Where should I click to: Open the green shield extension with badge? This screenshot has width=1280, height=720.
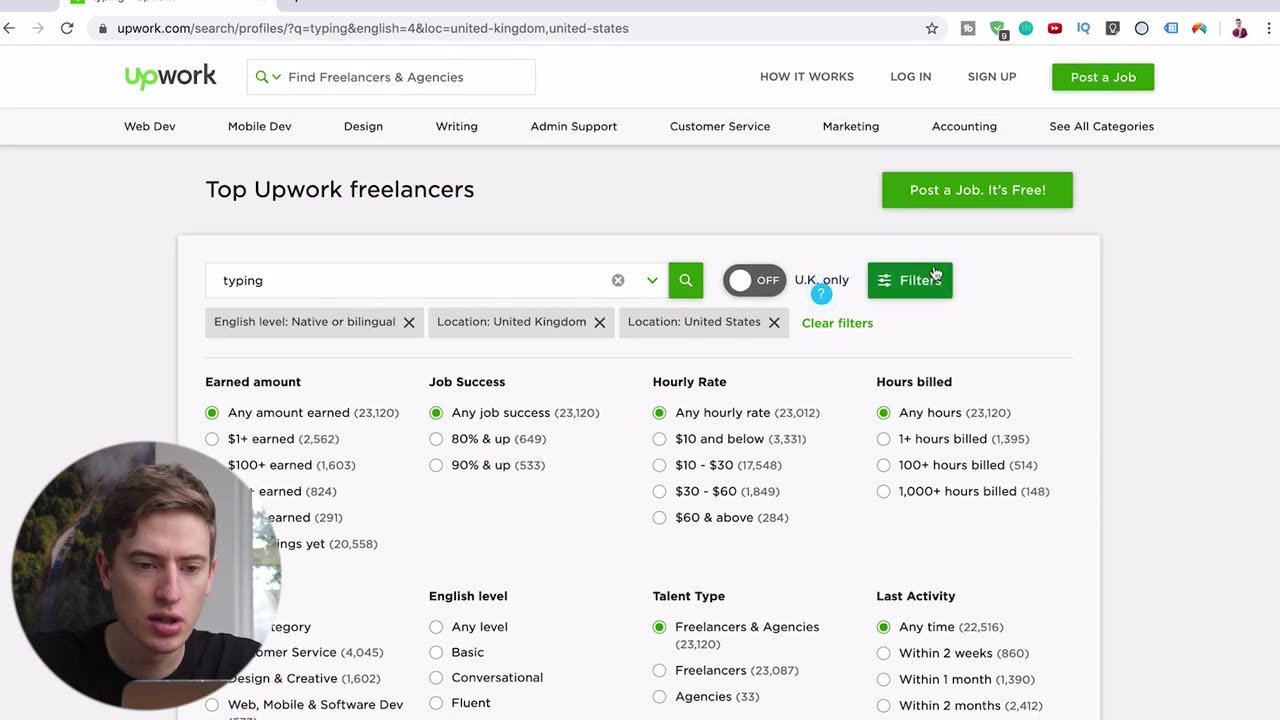pos(998,29)
